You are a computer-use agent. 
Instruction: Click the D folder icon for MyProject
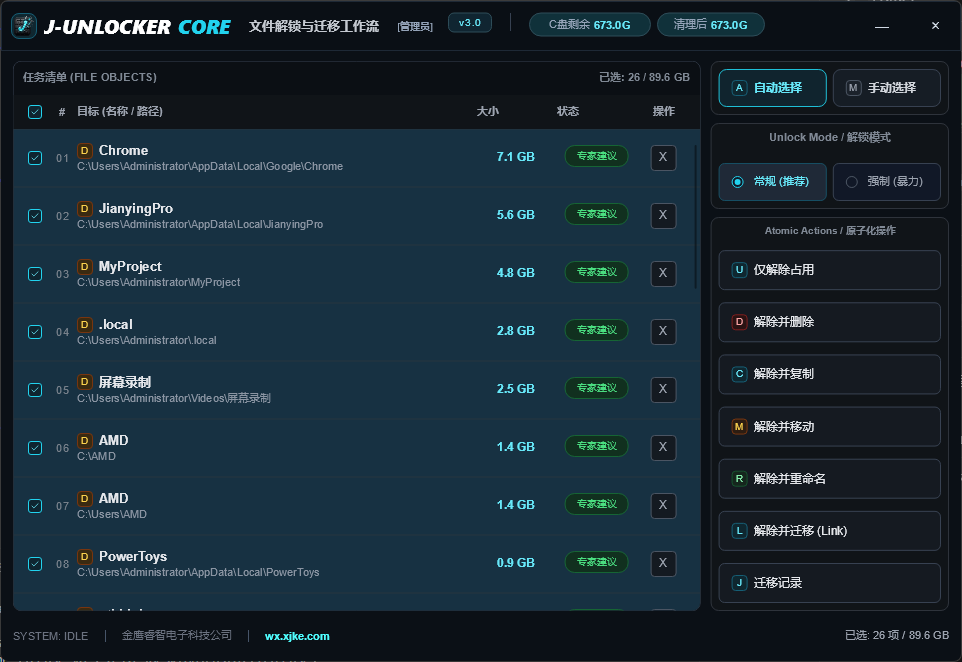click(85, 266)
